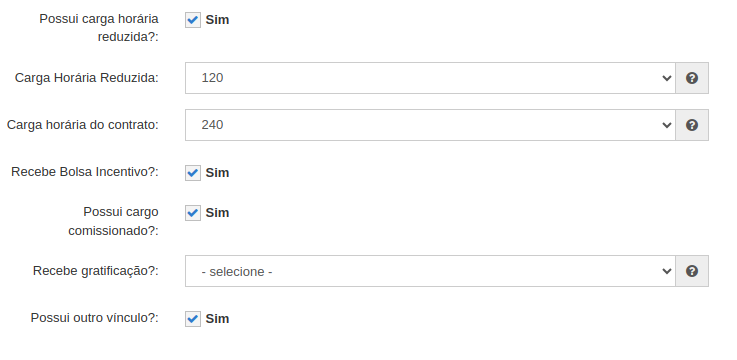
Task: Click the Sim text beside Possui outro vínculo
Action: (217, 319)
